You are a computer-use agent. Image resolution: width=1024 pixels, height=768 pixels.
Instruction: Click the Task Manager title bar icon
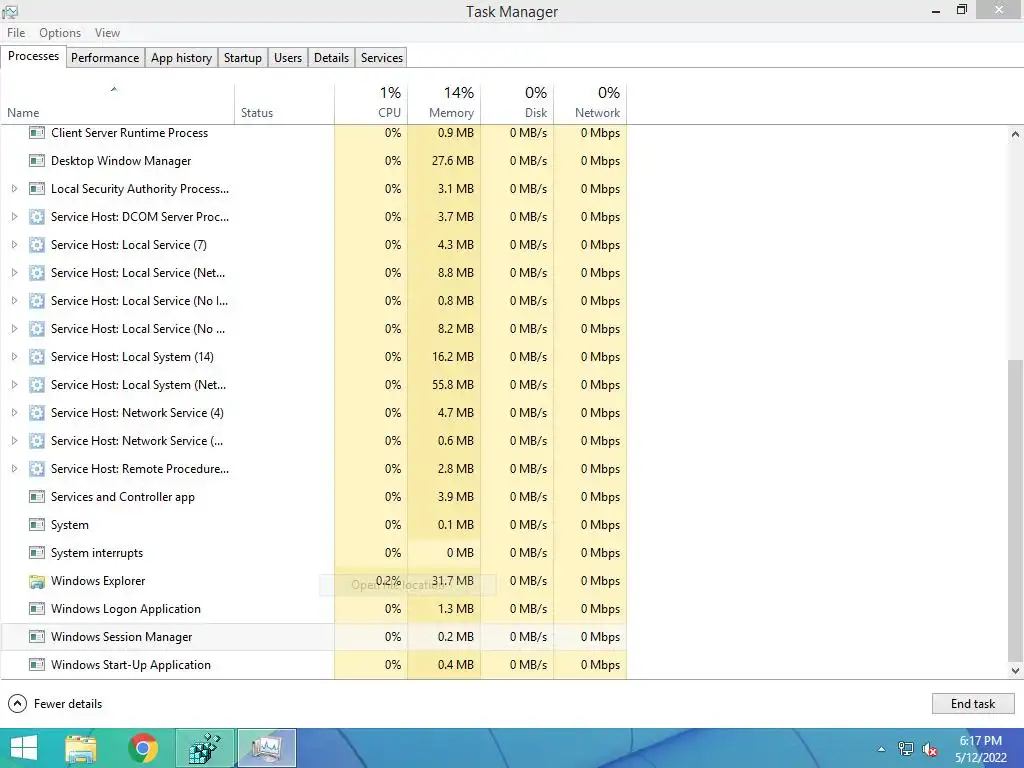[10, 11]
